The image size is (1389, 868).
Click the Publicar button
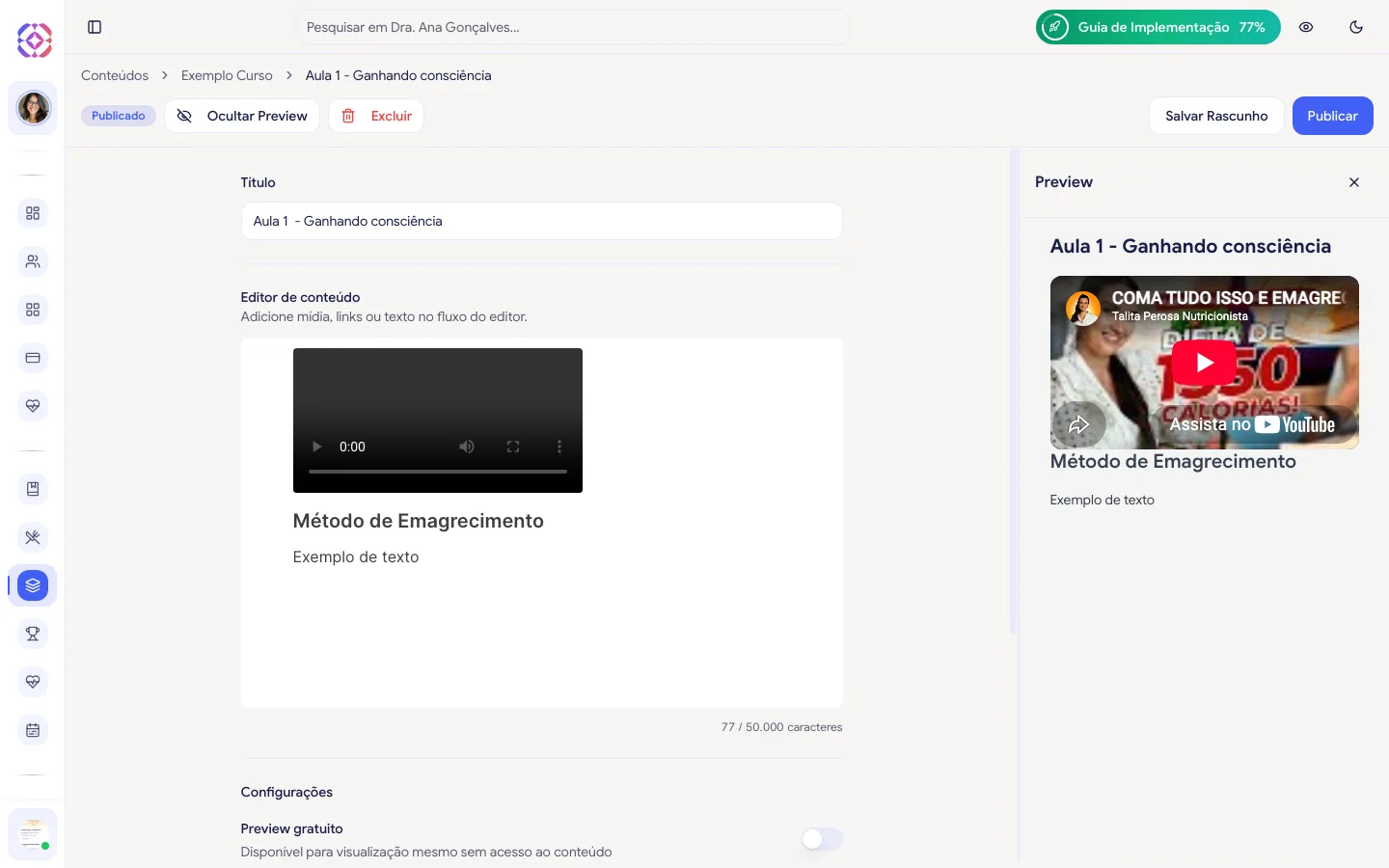click(x=1333, y=116)
